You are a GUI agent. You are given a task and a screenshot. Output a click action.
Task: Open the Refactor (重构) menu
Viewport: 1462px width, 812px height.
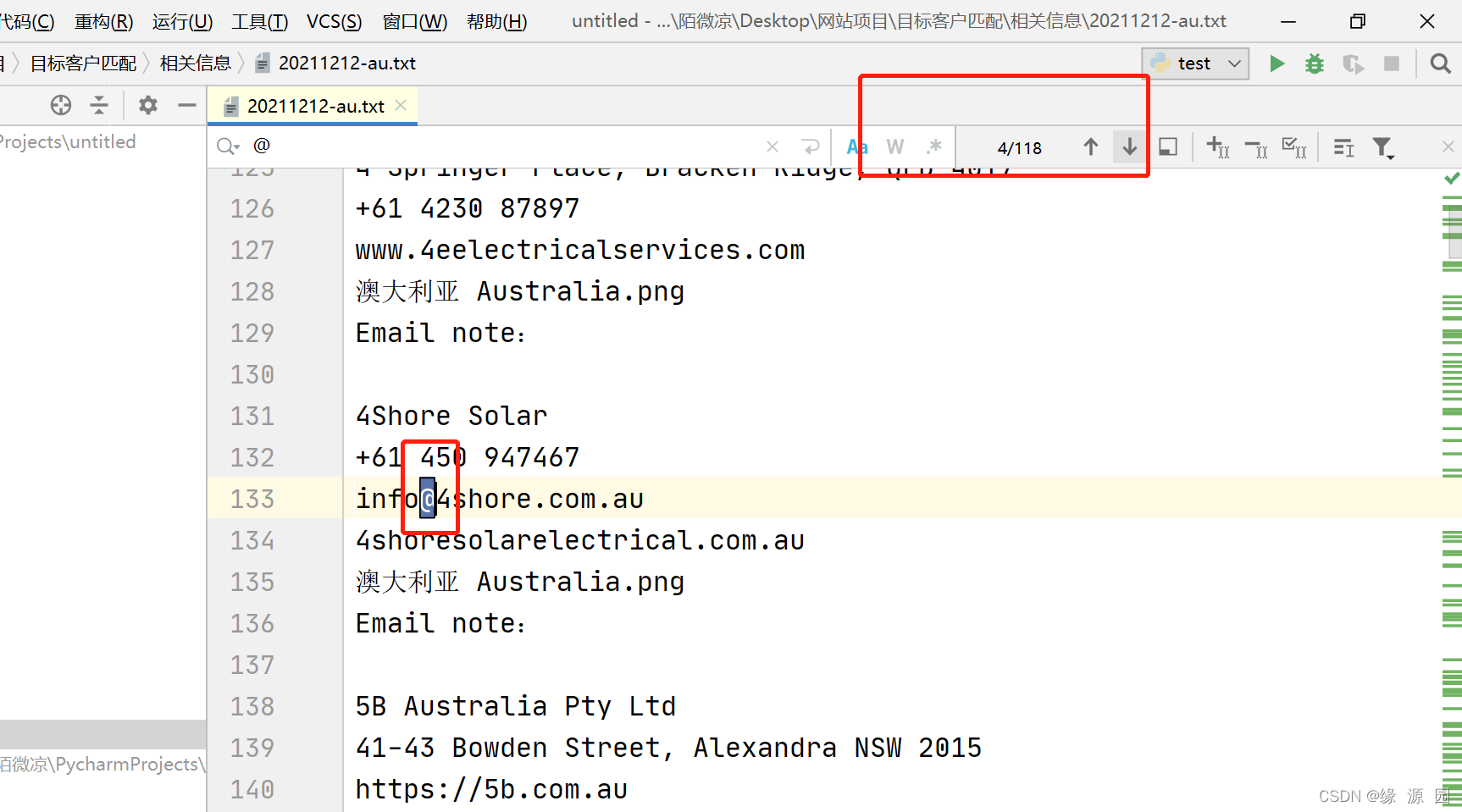click(103, 21)
